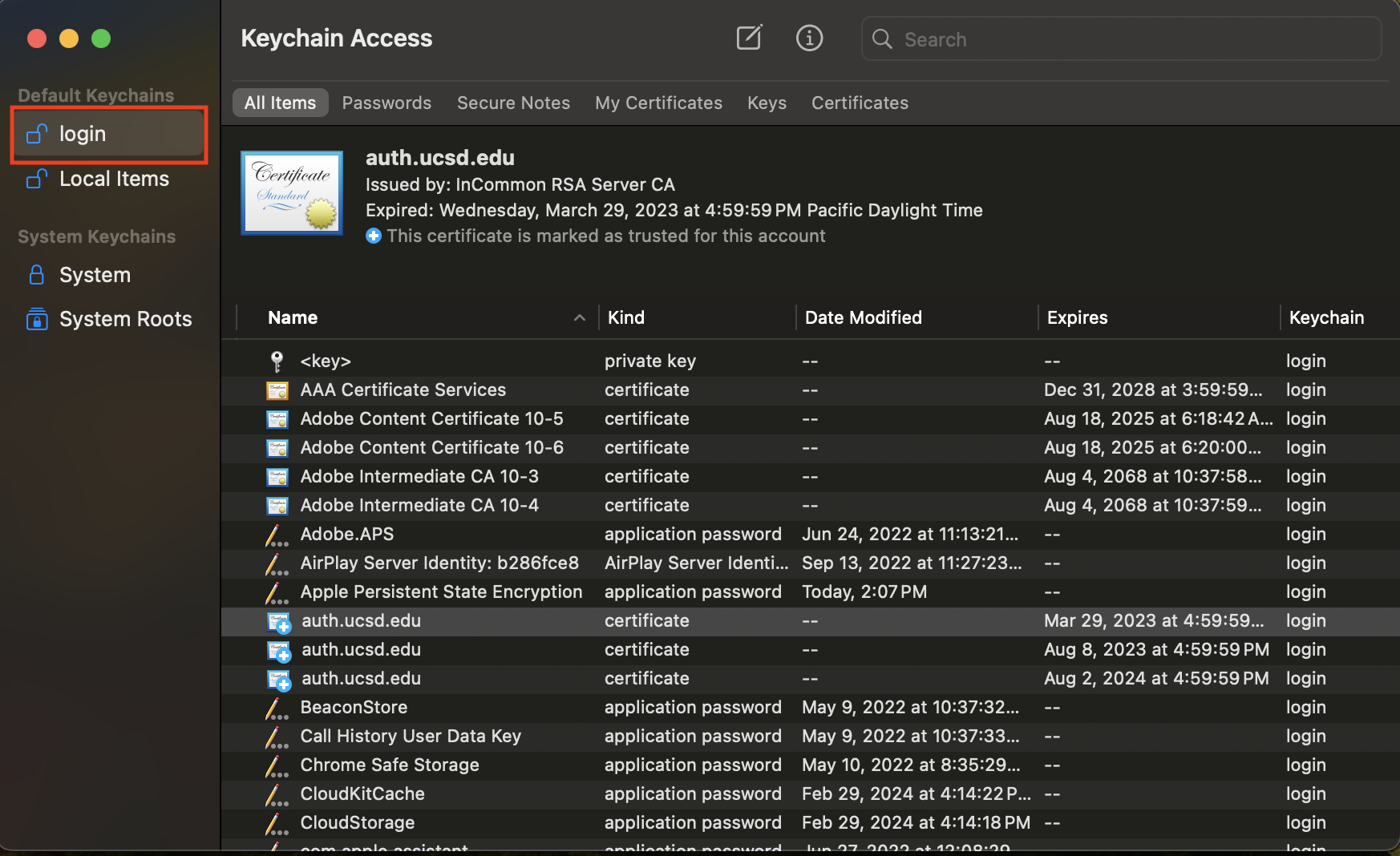Open the My Certificates tab
Image resolution: width=1400 pixels, height=856 pixels.
point(658,103)
